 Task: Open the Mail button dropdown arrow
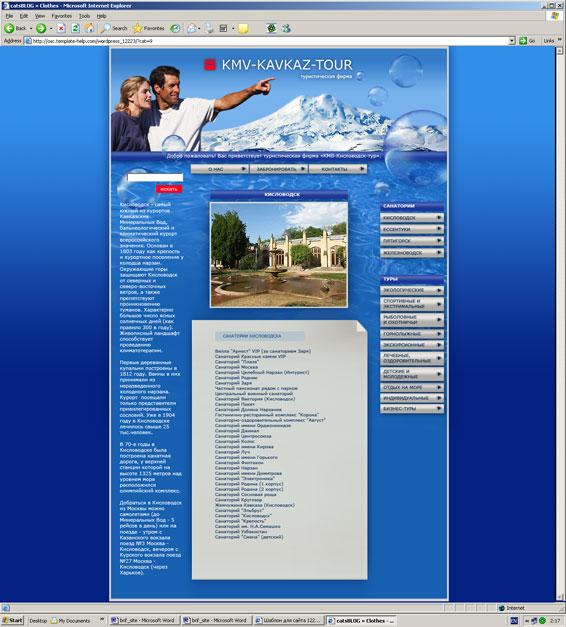[199, 29]
